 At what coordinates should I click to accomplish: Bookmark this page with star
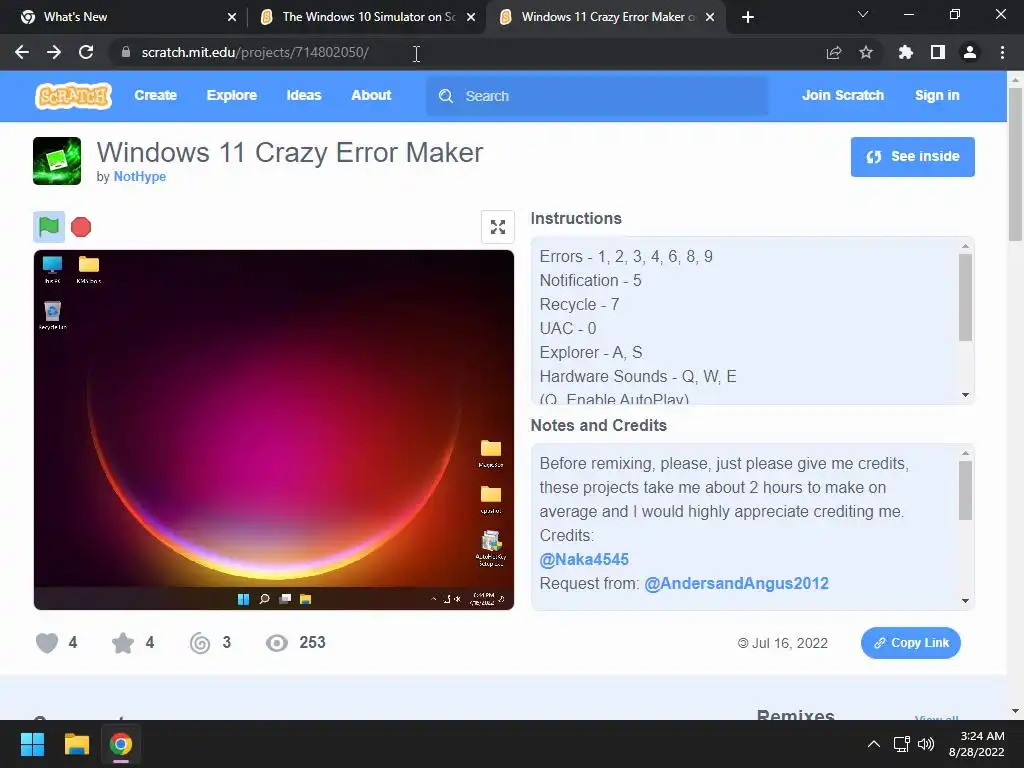tap(866, 52)
